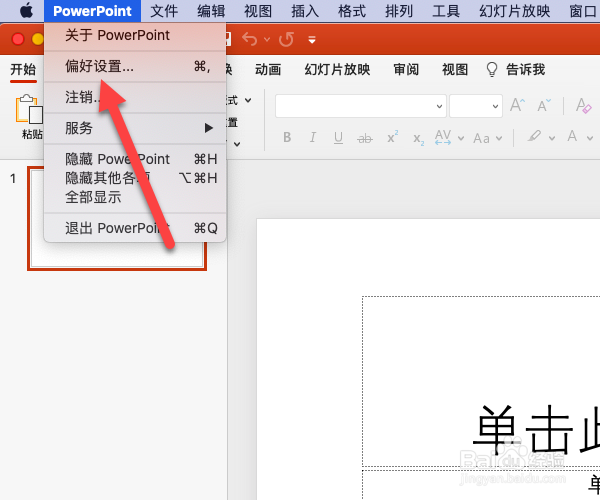Open font color dropdown arrow
600x500 pixels.
(590, 138)
